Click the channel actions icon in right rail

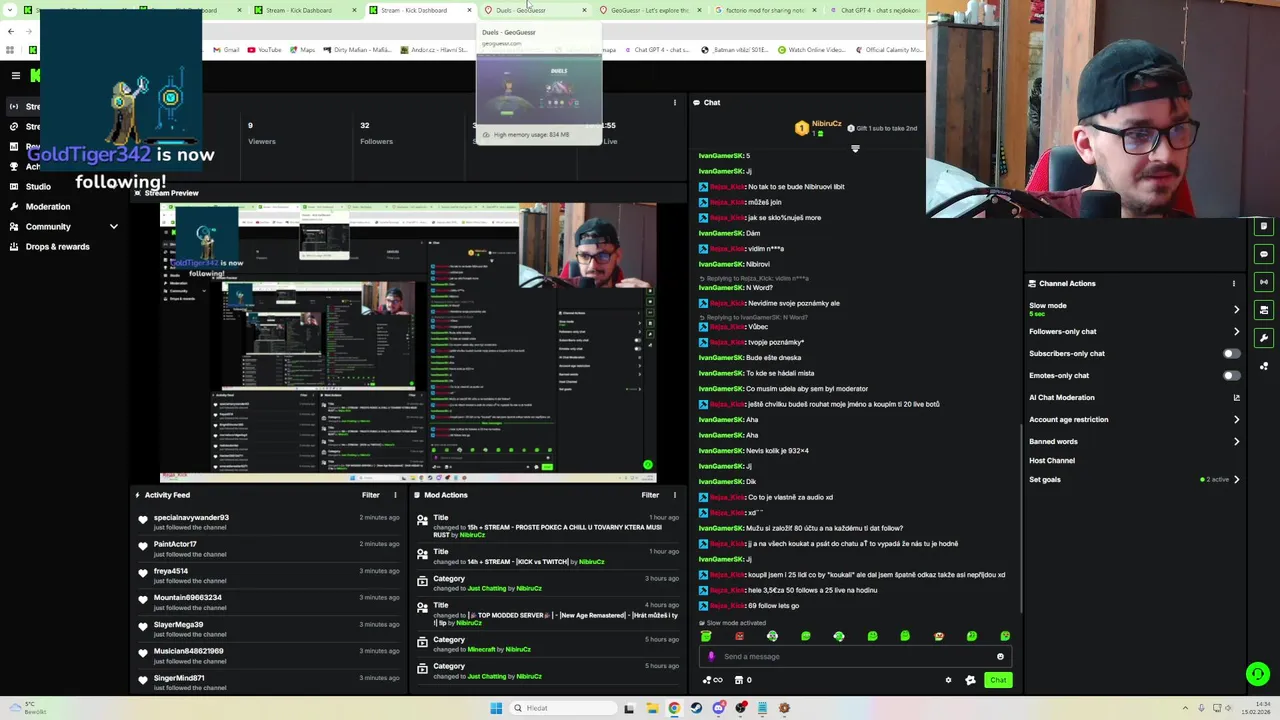point(1264,310)
